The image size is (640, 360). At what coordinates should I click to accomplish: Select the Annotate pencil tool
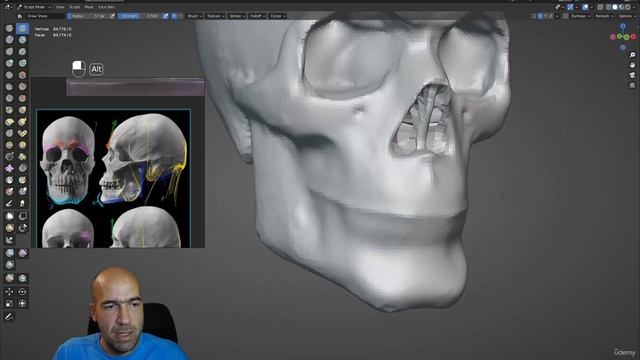tap(9, 317)
